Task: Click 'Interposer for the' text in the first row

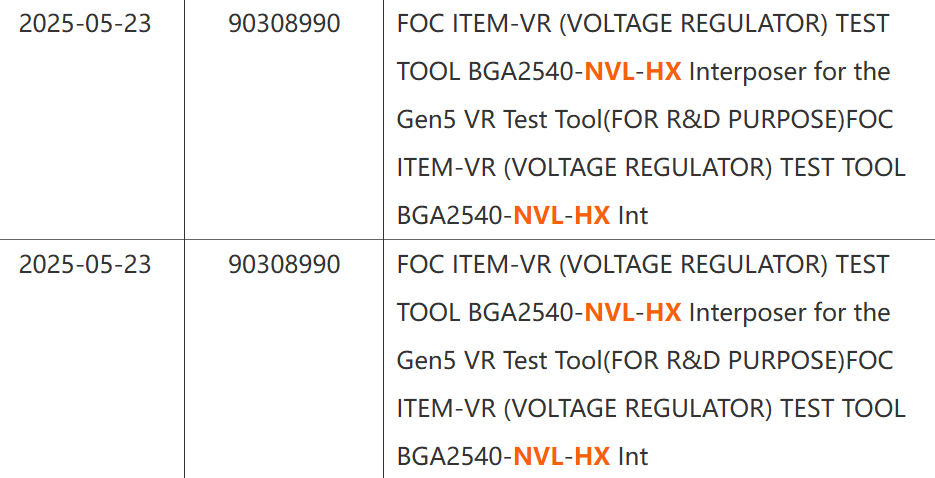Action: tap(790, 72)
